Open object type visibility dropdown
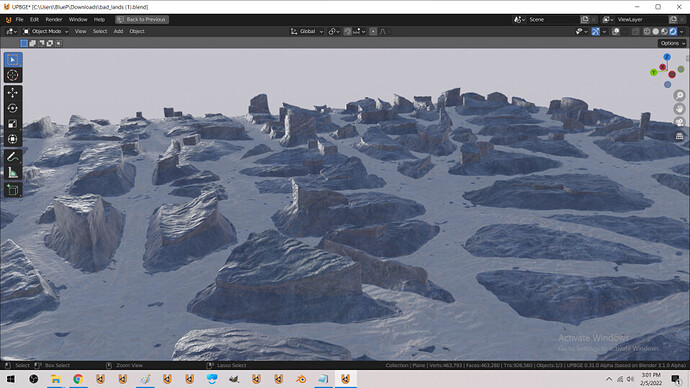690x388 pixels. (x=581, y=31)
